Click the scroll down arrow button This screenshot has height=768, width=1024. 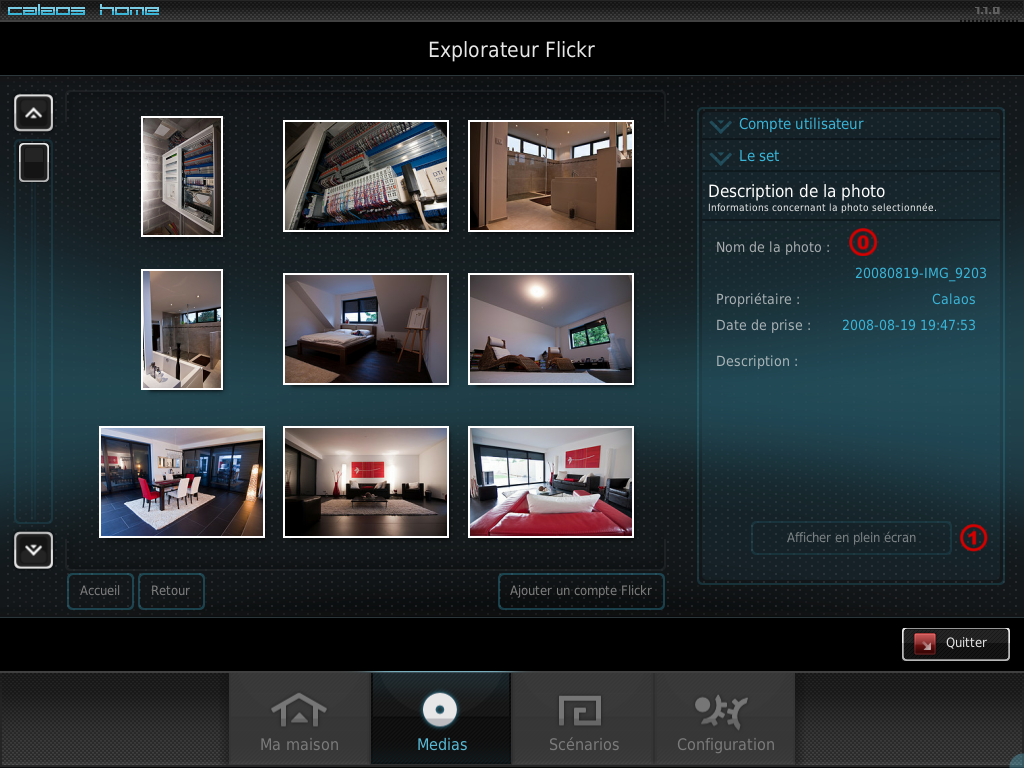click(33, 550)
